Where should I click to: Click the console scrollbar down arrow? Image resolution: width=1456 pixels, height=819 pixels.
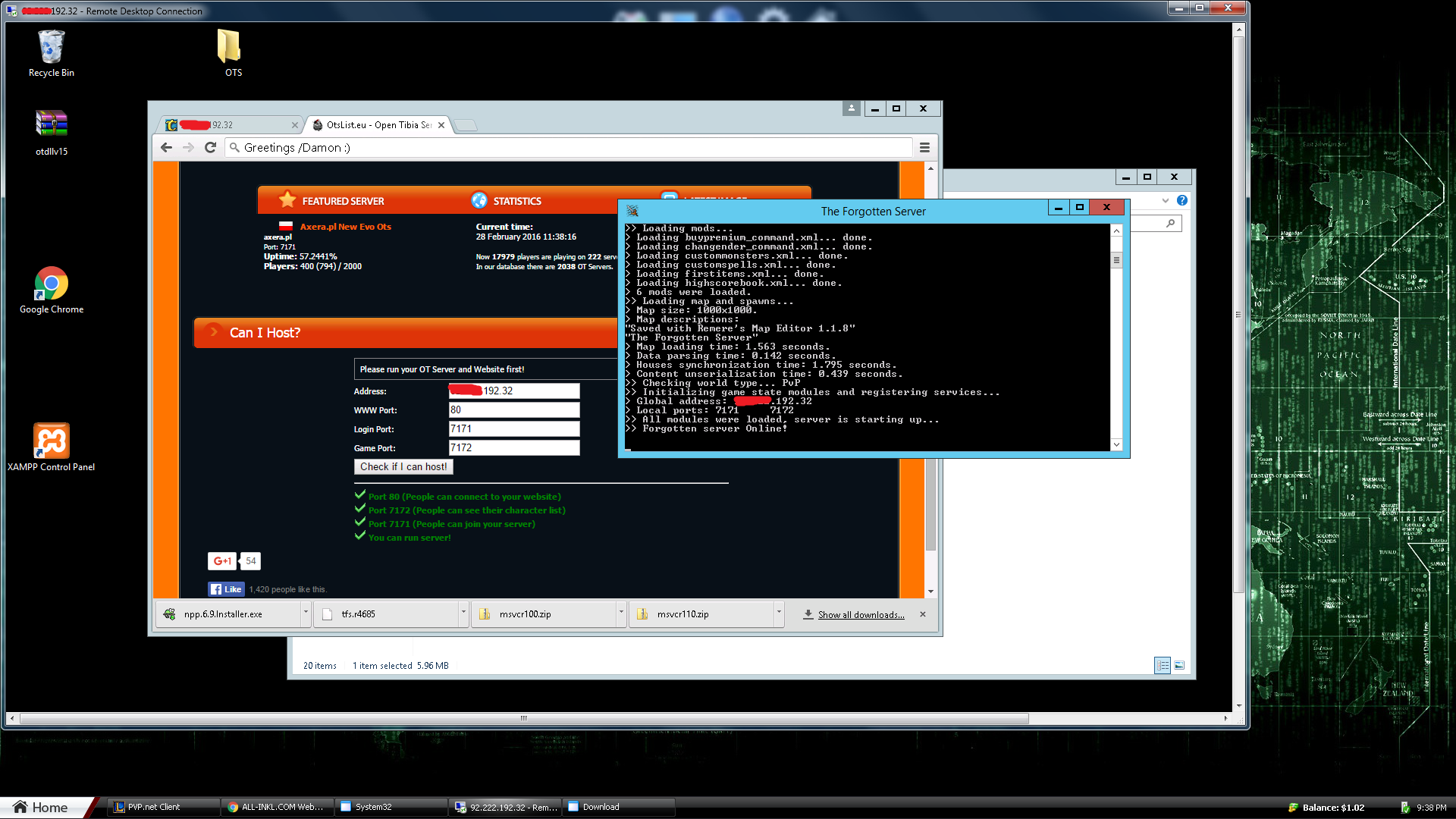[x=1116, y=444]
